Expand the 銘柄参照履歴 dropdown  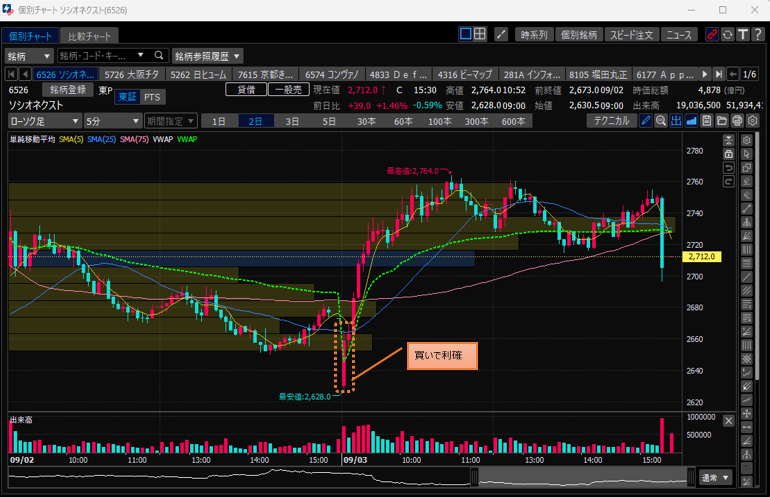tap(206, 56)
